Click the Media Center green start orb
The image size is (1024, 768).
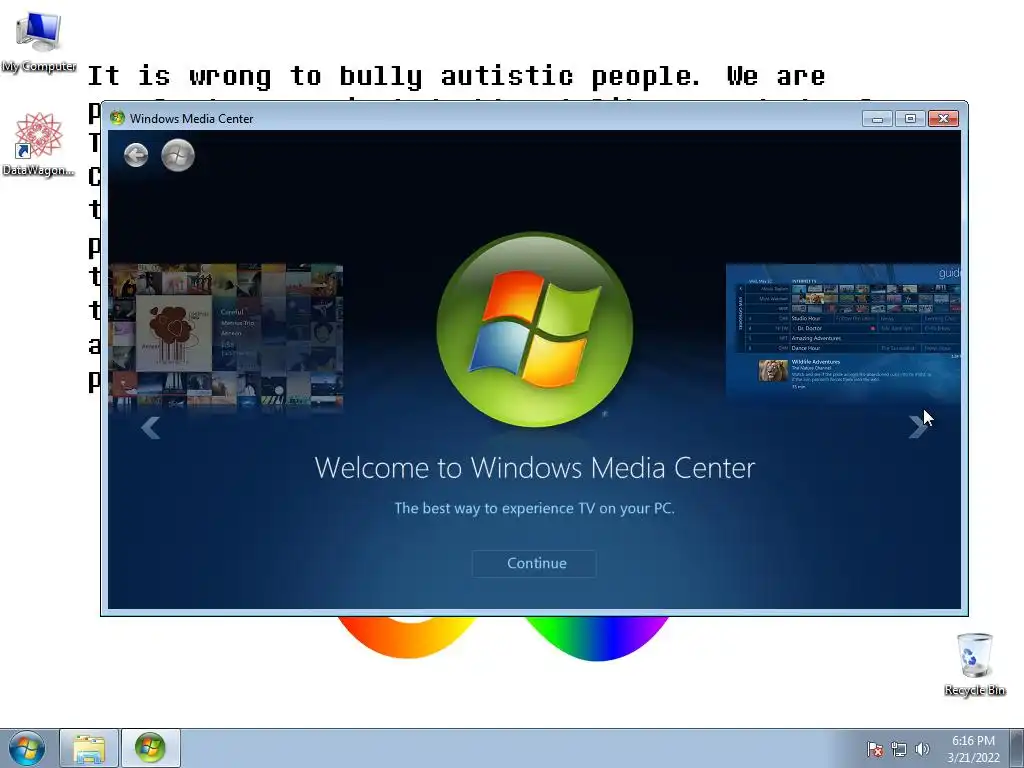(178, 155)
